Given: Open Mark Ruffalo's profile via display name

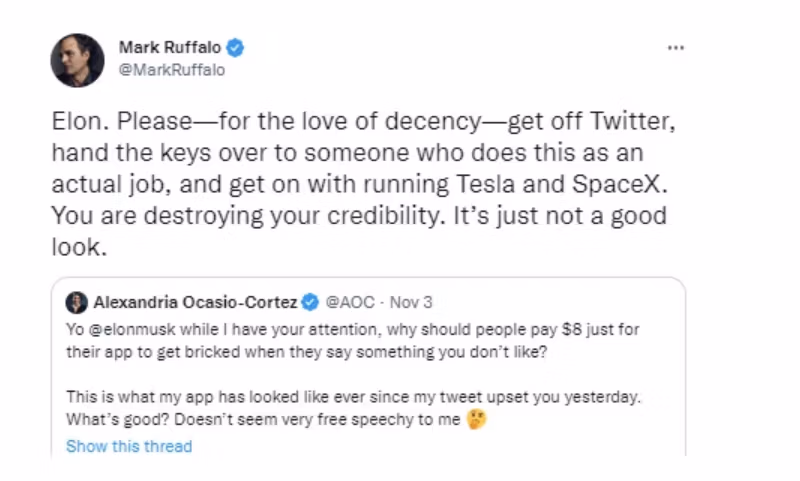Looking at the screenshot, I should point(172,48).
